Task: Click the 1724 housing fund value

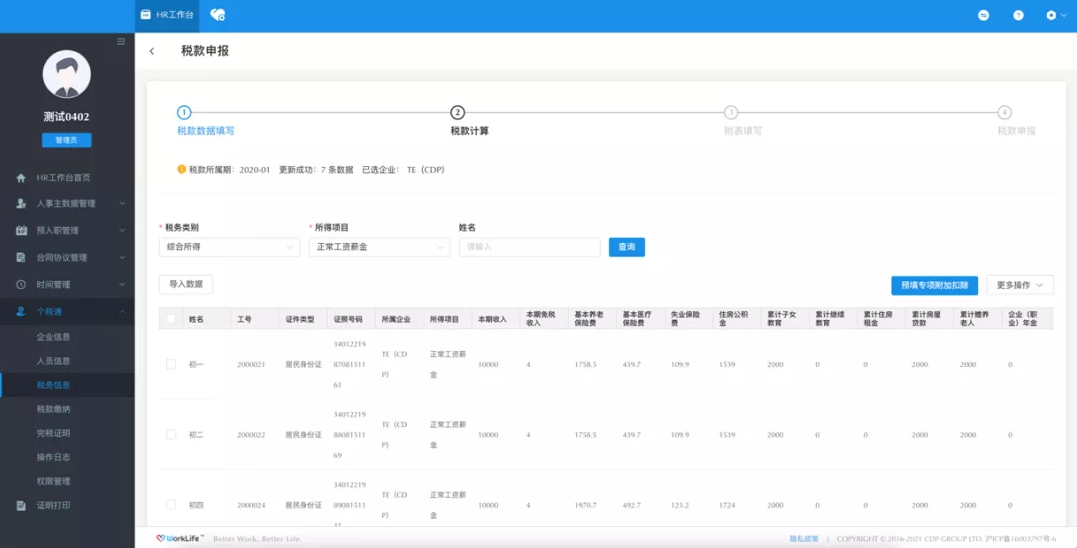Action: (x=727, y=505)
